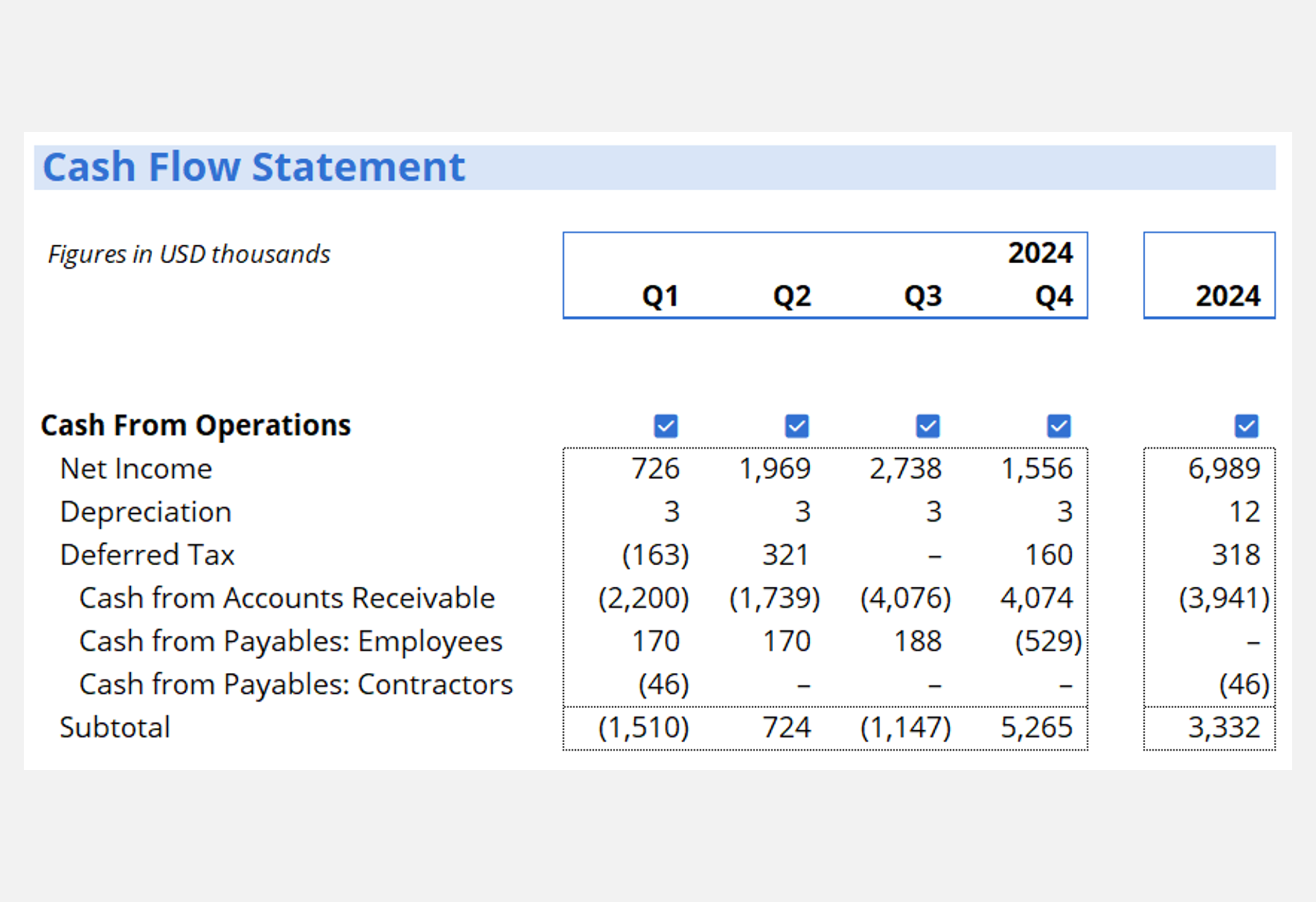This screenshot has width=1316, height=902.
Task: Select Q4 Accounts Receivable value 4,074
Action: [x=1036, y=598]
